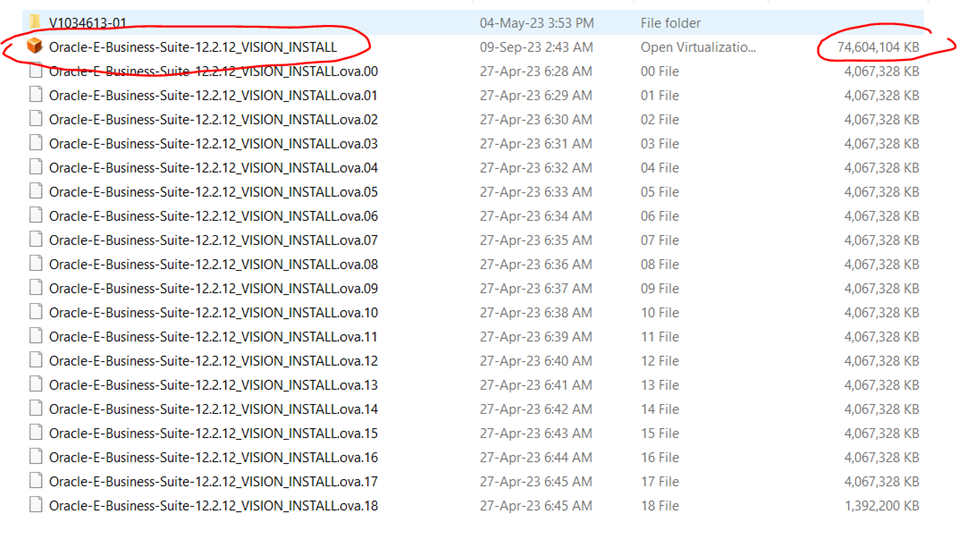Click the 13 File type cell

click(660, 385)
